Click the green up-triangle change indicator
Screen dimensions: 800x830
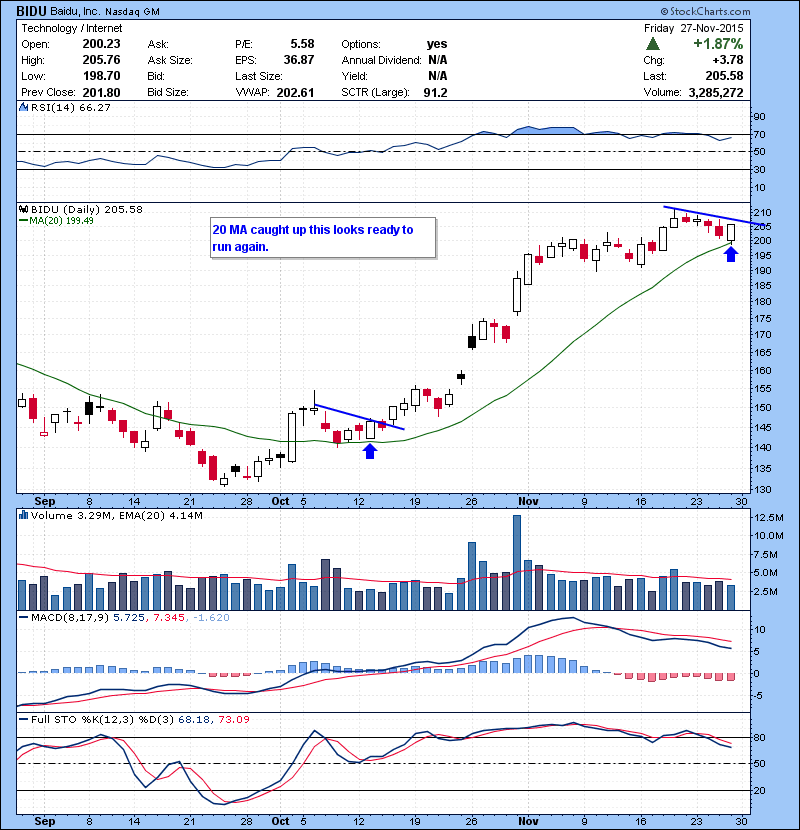click(653, 44)
